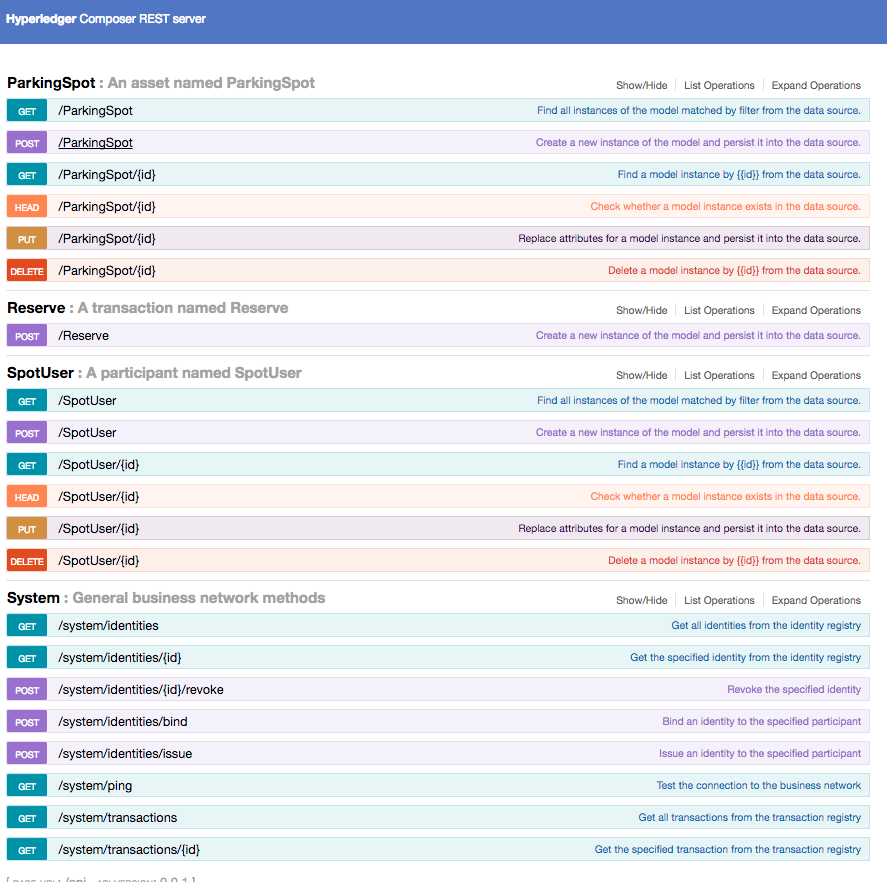
Task: Click GET badge for /SpotUser
Action: click(x=27, y=401)
